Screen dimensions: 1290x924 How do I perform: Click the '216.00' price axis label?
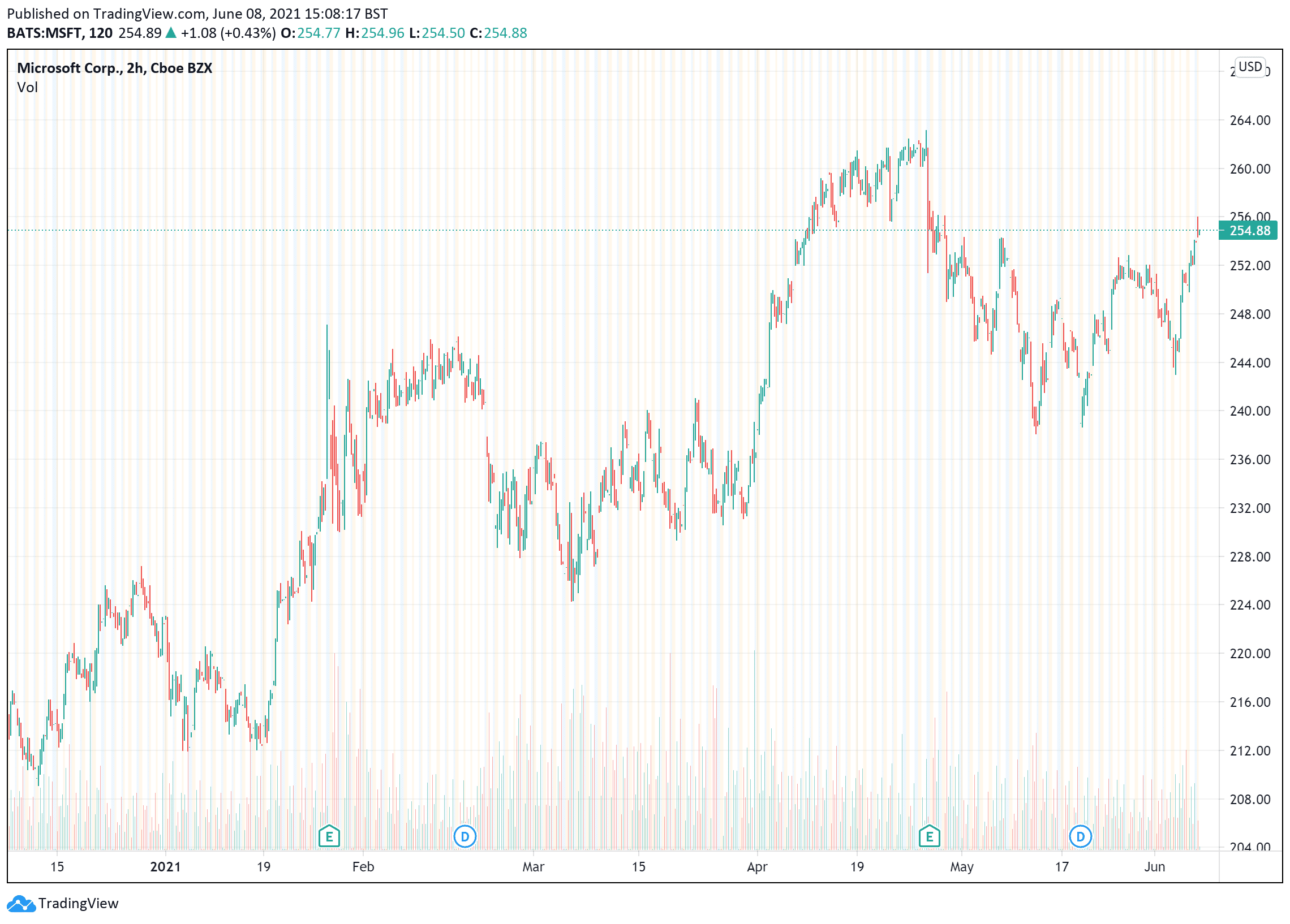1250,702
